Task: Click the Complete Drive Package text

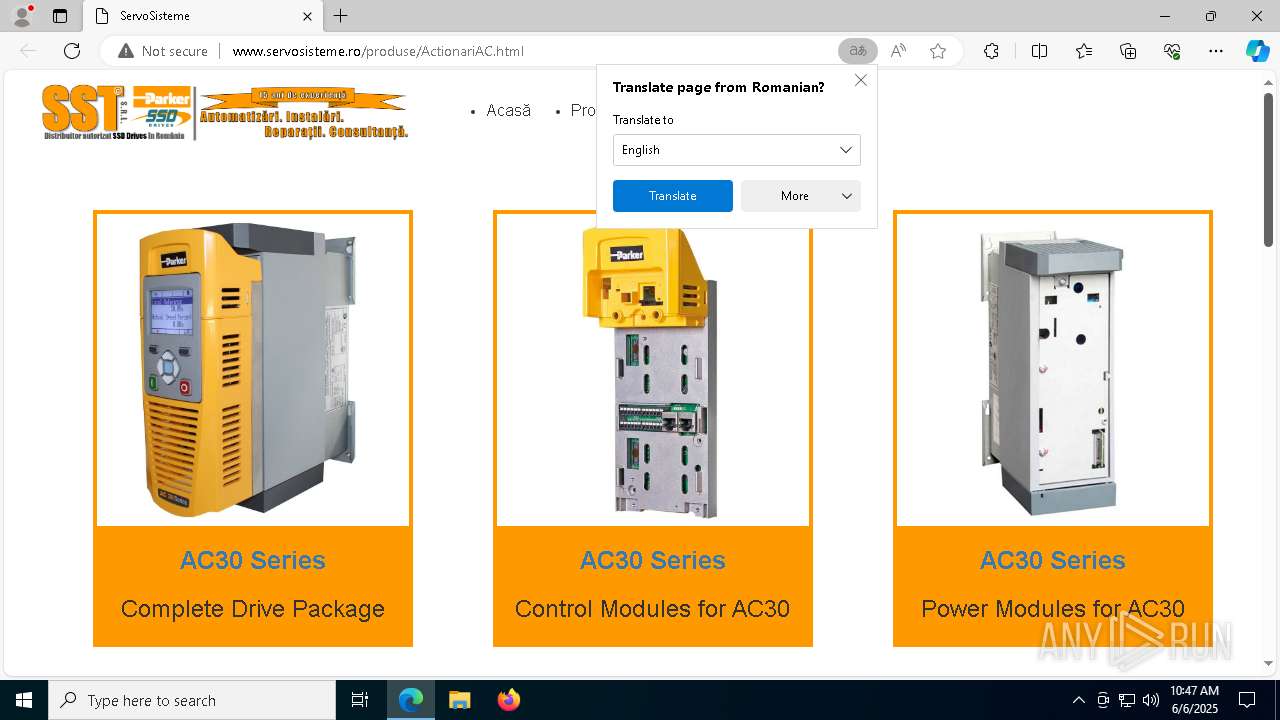Action: (253, 609)
